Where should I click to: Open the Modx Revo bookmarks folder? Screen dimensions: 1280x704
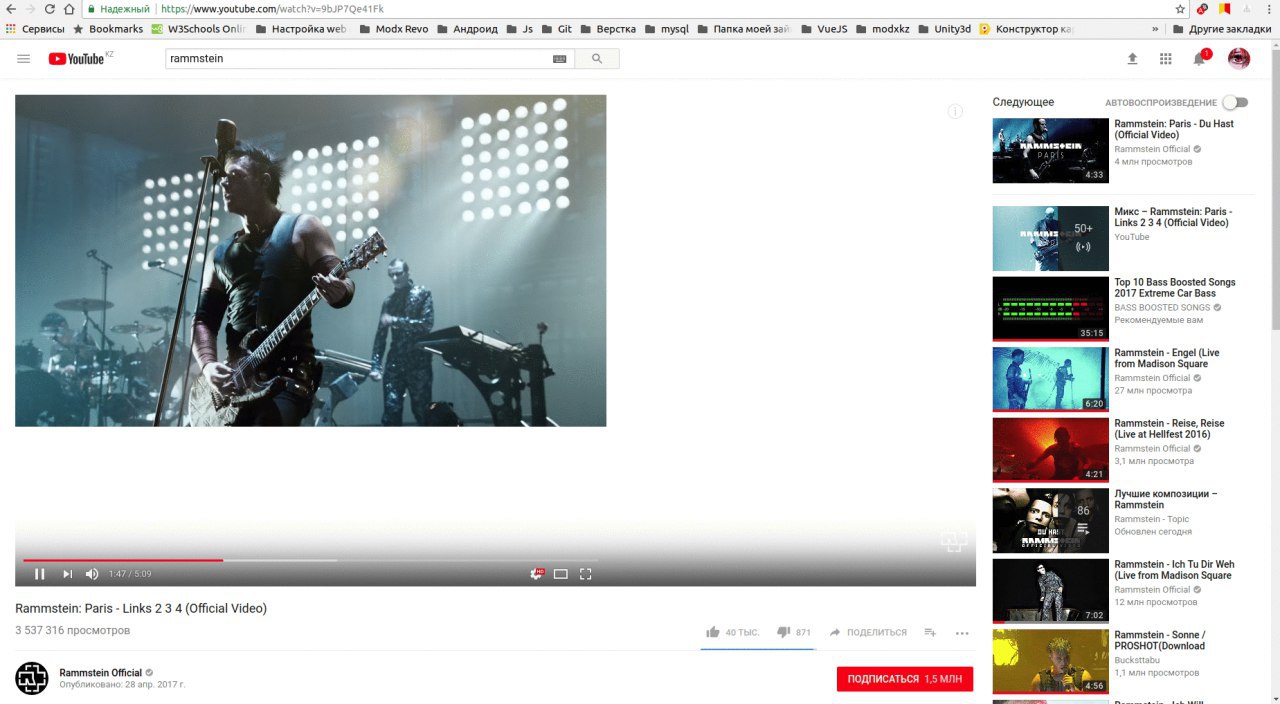click(x=393, y=29)
